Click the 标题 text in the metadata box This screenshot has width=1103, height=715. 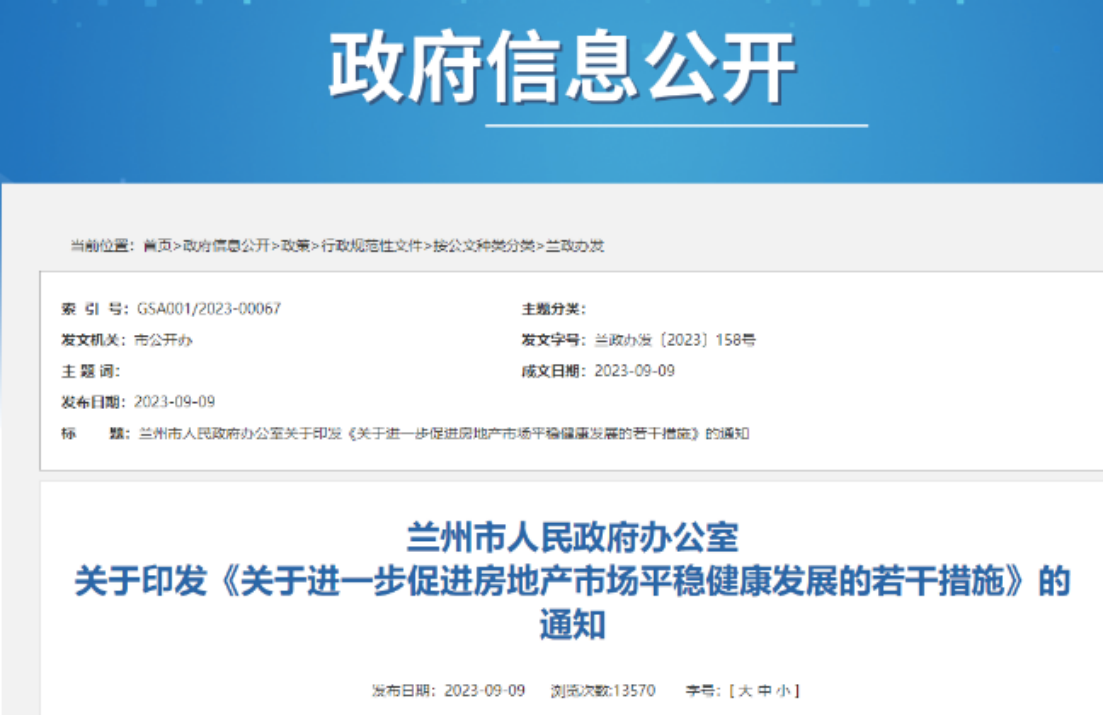pos(442,433)
